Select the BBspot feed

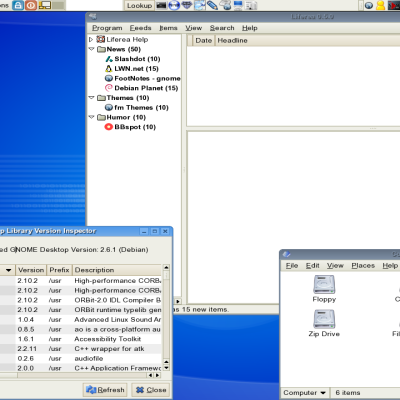130,127
